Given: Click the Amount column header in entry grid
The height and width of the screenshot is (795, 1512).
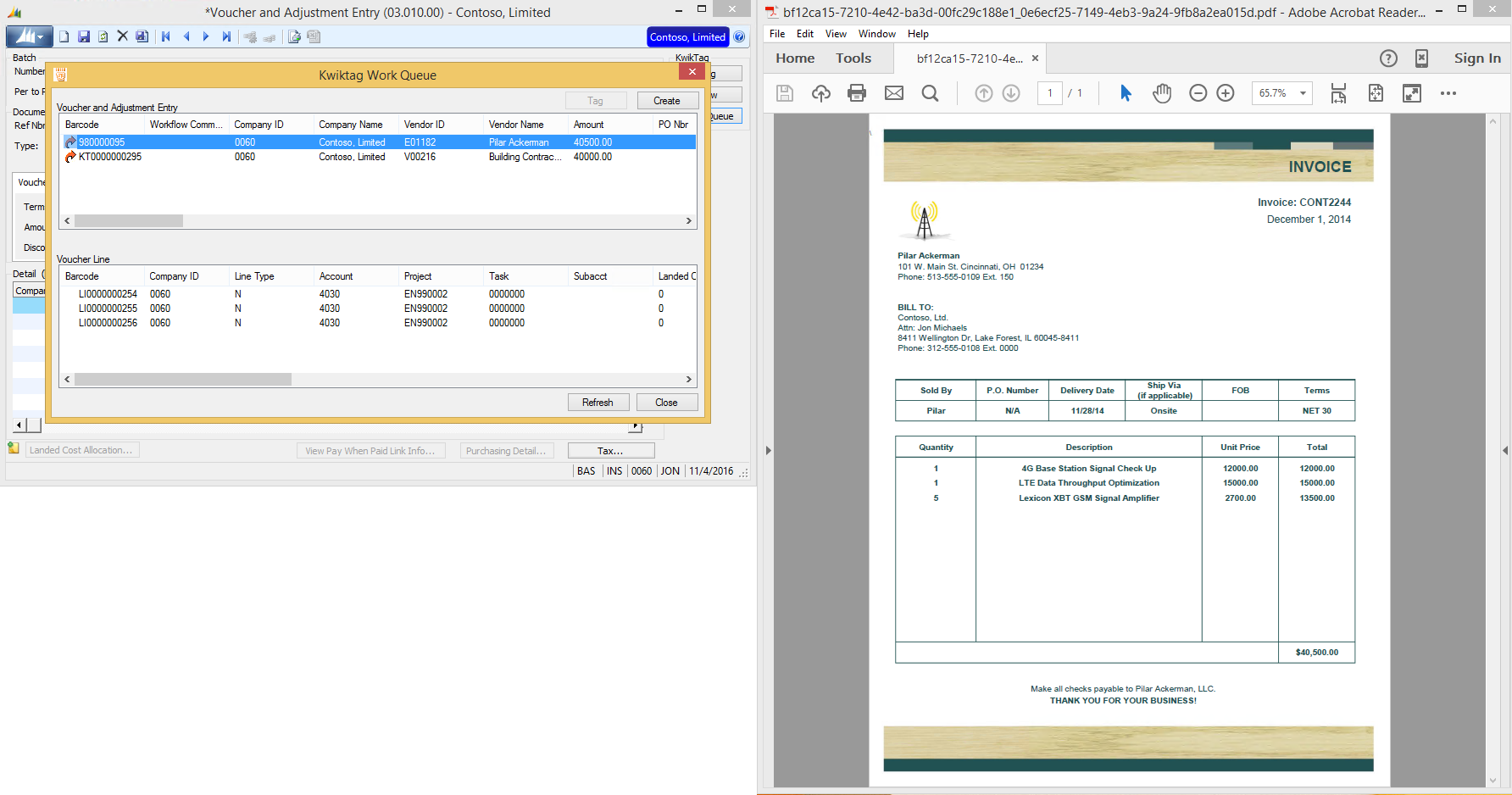Looking at the screenshot, I should (x=589, y=125).
